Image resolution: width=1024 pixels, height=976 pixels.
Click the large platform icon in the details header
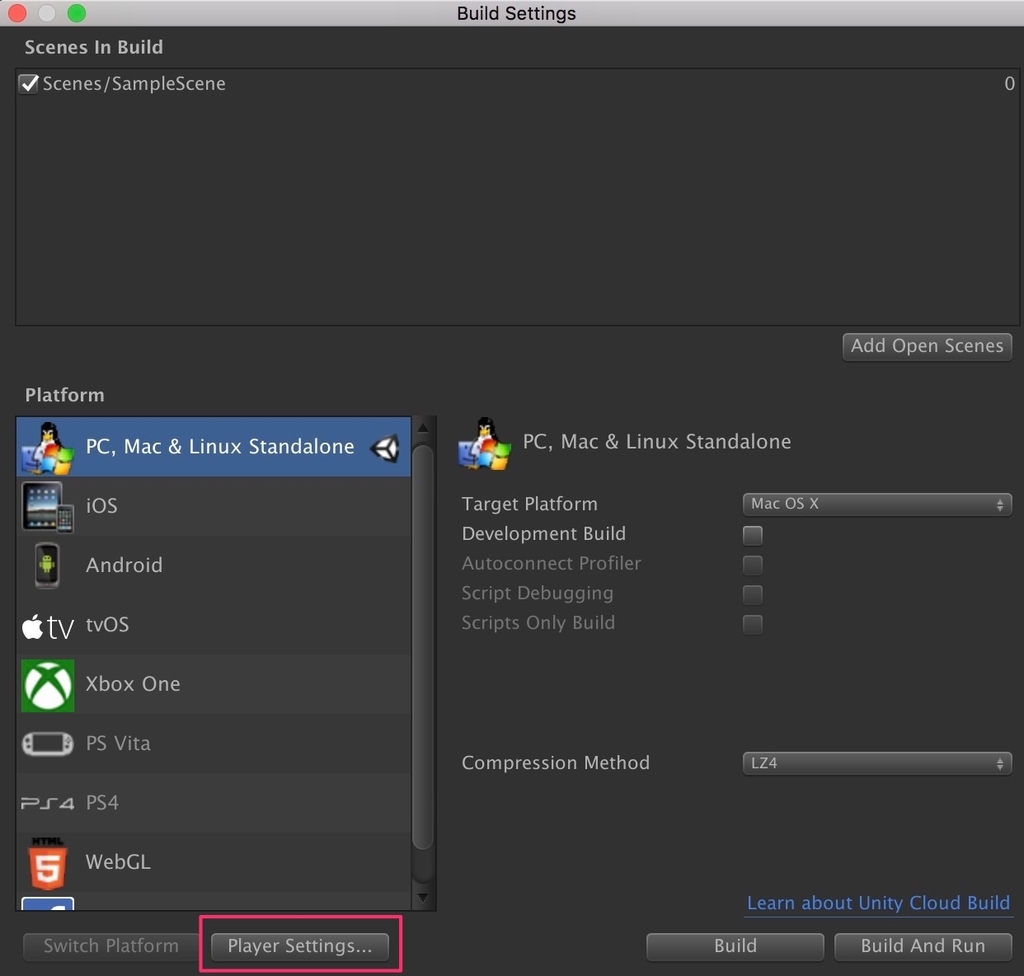[484, 444]
